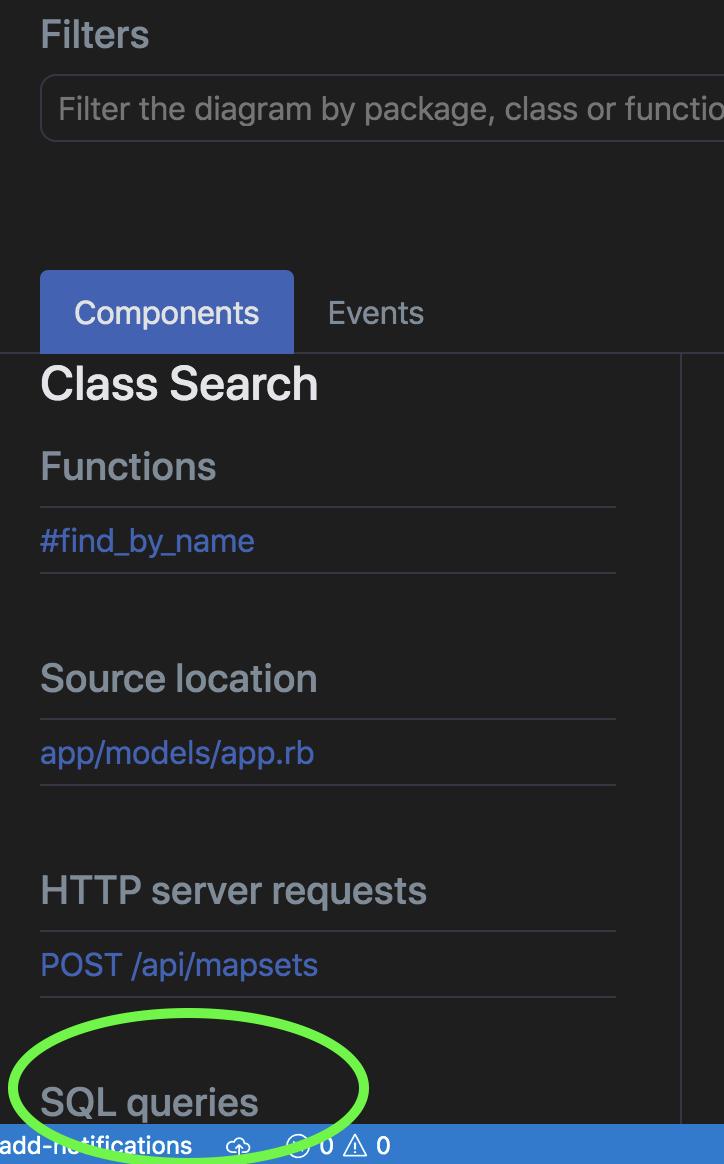Expand the Functions section
Image resolution: width=724 pixels, height=1164 pixels.
[128, 466]
